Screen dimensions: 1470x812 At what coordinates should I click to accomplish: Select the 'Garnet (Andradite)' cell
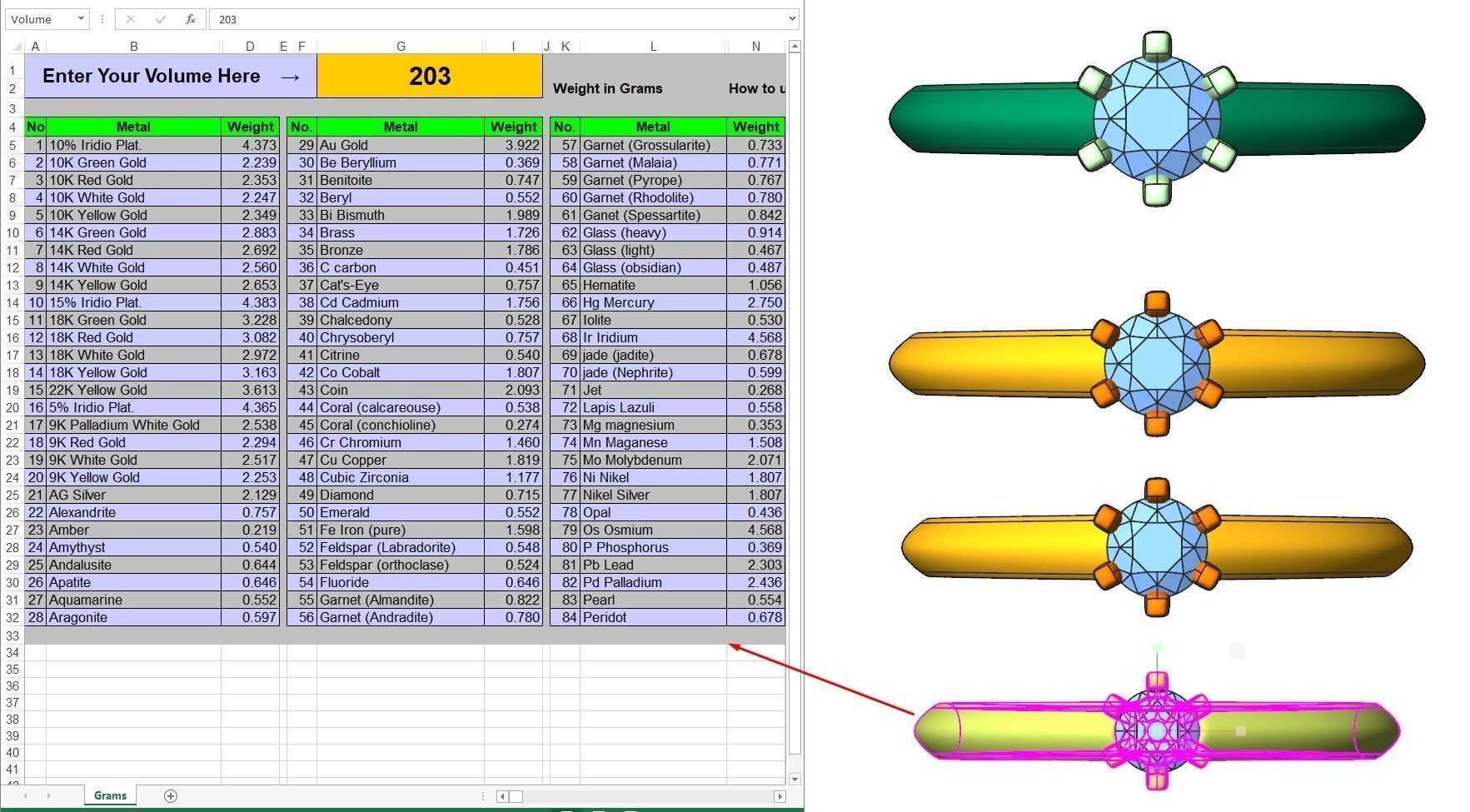(x=401, y=617)
